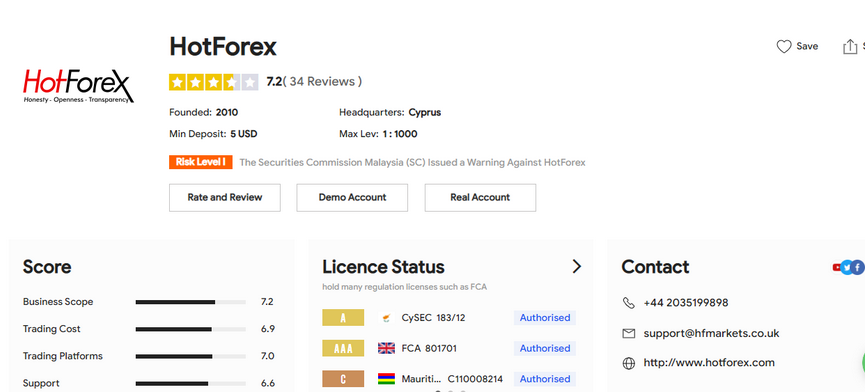The height and width of the screenshot is (392, 867).
Task: Click the Licence Status heading
Action: tap(383, 267)
